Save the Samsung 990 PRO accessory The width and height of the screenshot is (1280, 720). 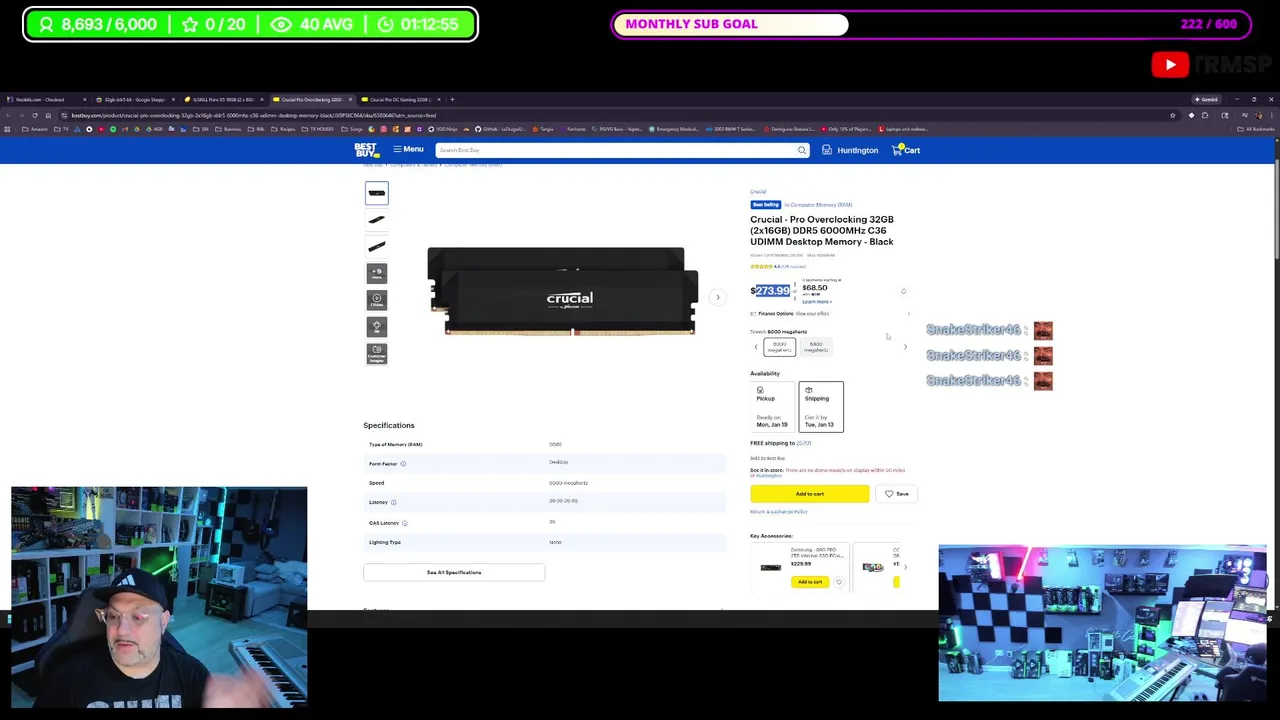839,582
